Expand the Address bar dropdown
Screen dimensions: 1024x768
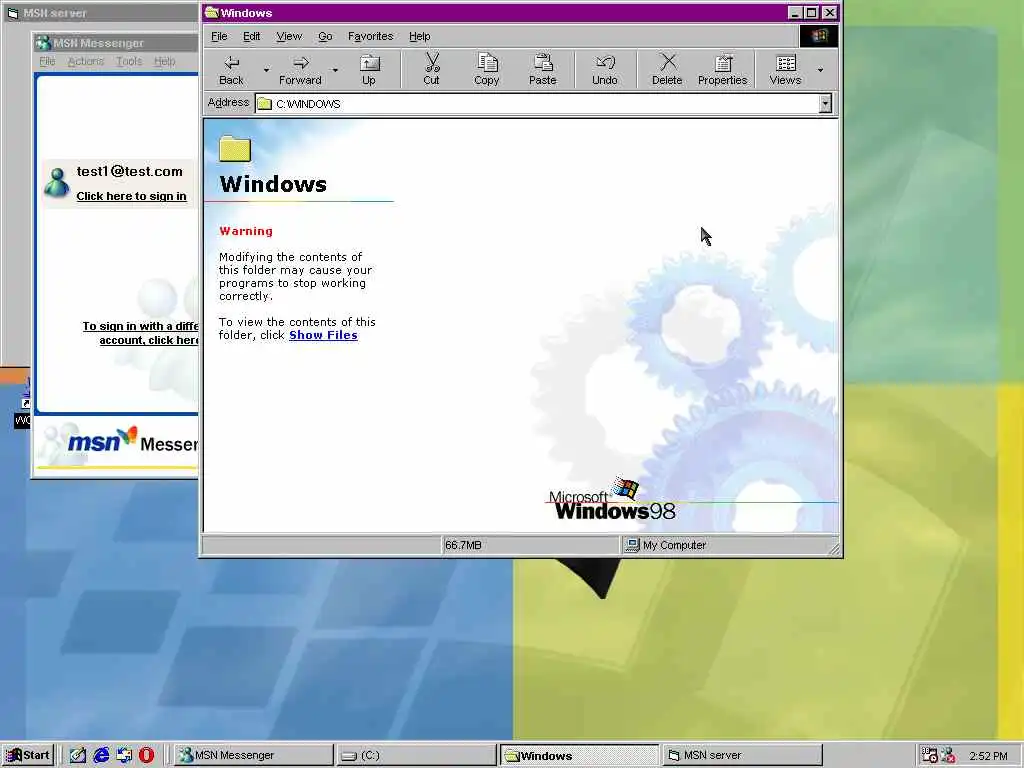click(x=825, y=104)
